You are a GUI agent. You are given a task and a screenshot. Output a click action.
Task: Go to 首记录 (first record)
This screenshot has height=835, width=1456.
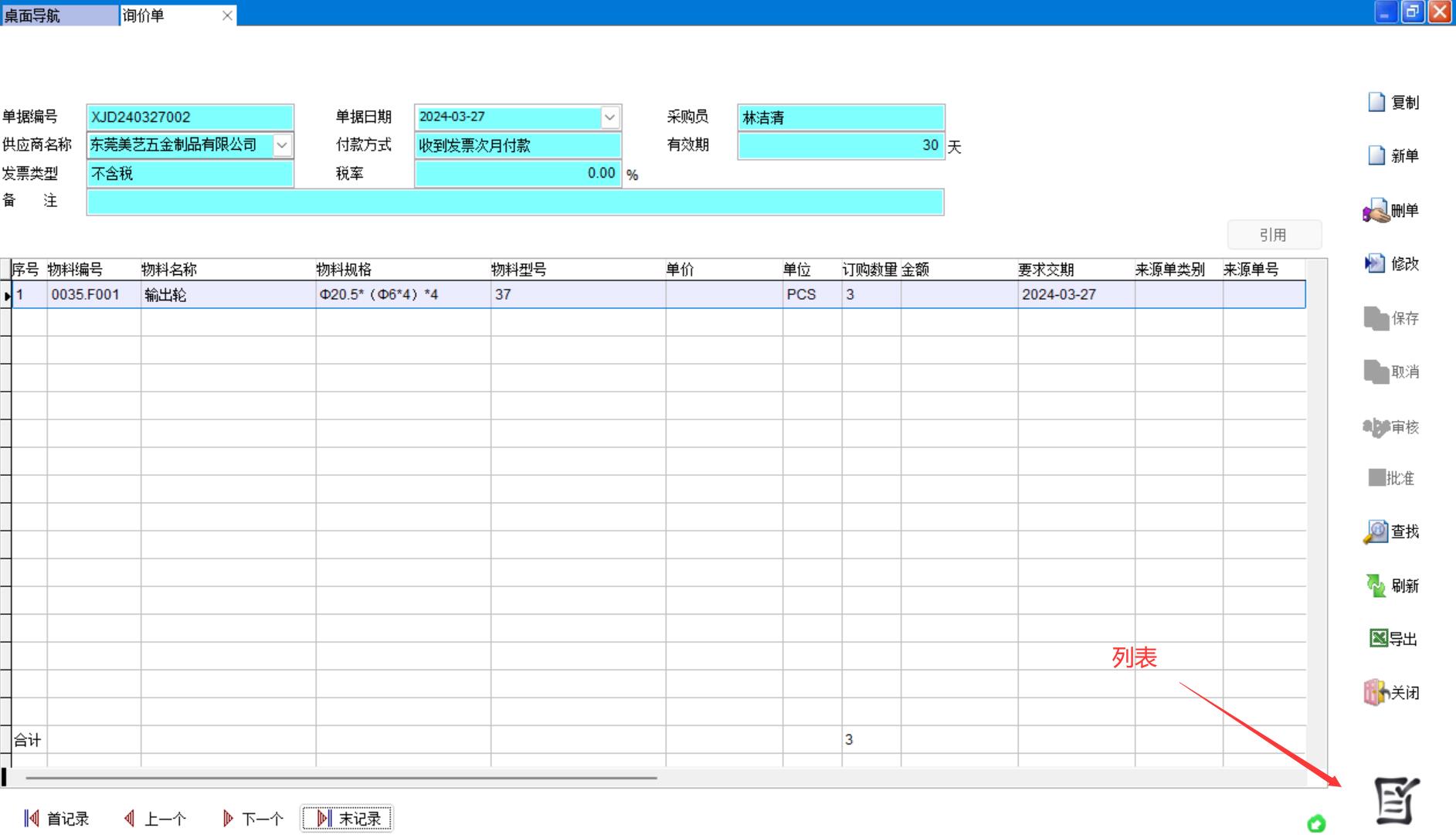[57, 819]
